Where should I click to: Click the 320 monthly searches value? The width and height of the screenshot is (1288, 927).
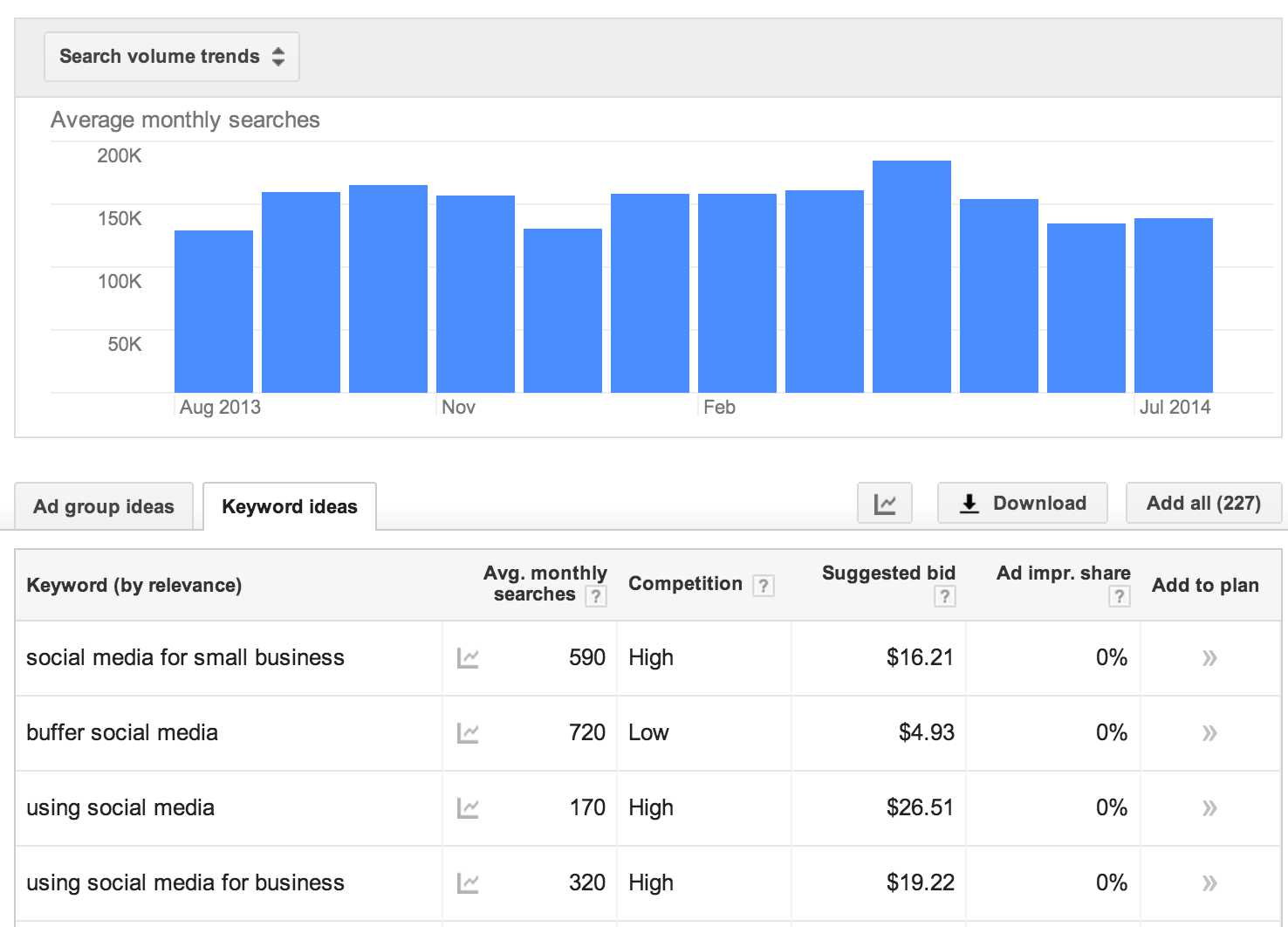tap(586, 882)
